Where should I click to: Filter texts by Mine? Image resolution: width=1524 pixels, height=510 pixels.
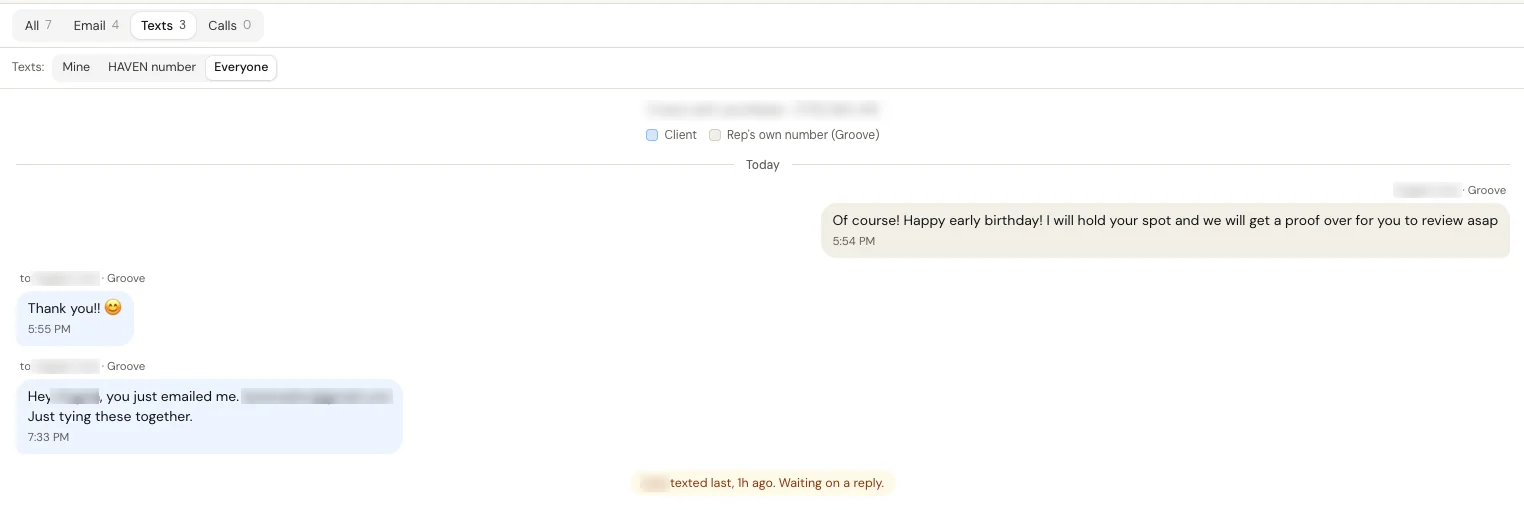point(76,67)
